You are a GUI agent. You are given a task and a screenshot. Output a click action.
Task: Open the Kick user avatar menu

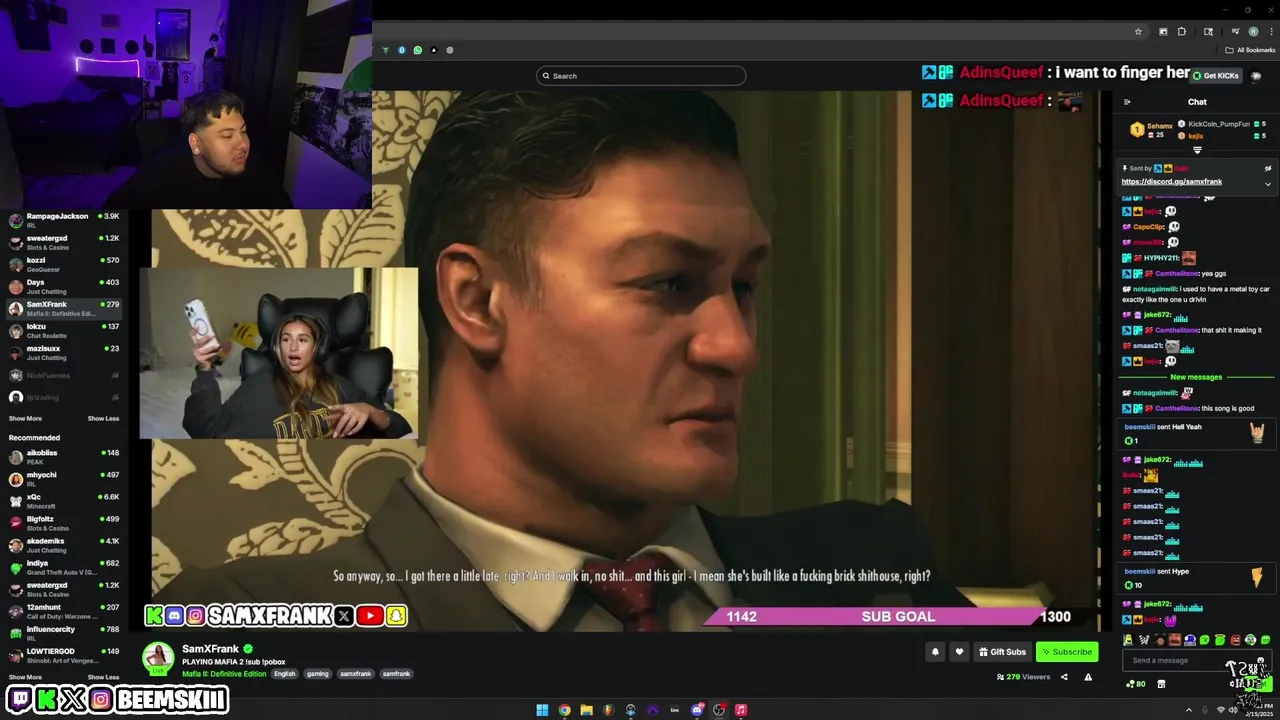click(1257, 76)
